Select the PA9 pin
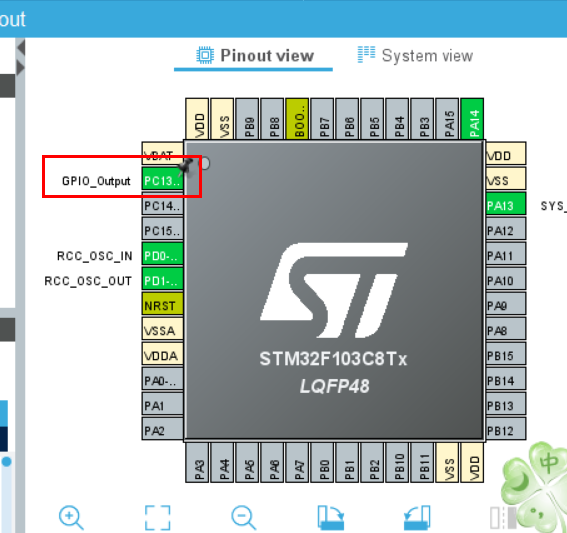The height and width of the screenshot is (533, 567). click(506, 305)
